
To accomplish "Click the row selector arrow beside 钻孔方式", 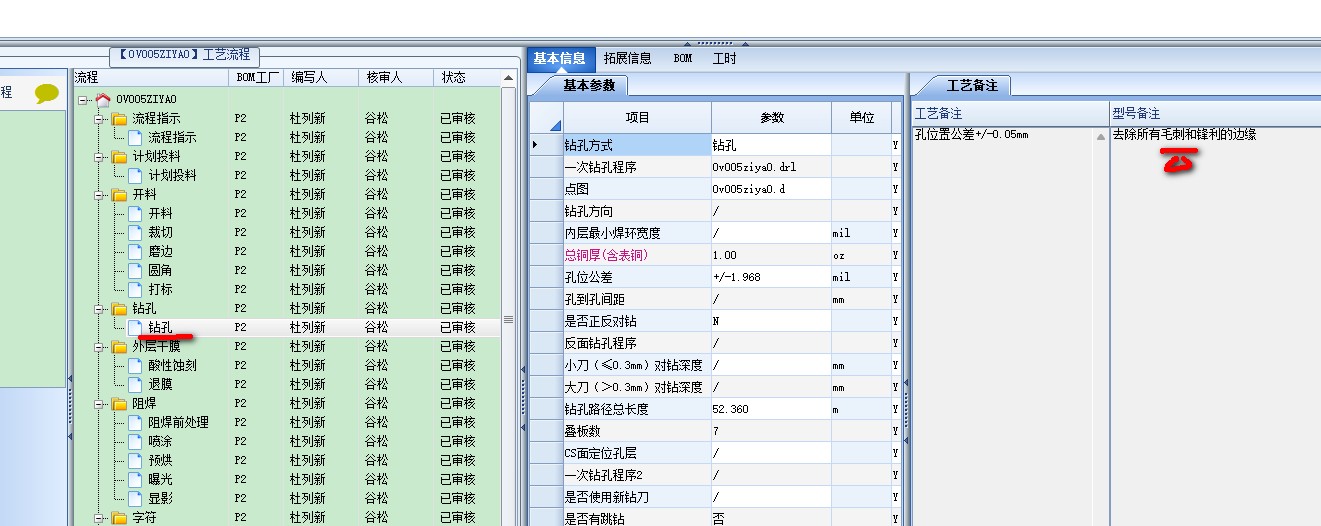I will (546, 145).
